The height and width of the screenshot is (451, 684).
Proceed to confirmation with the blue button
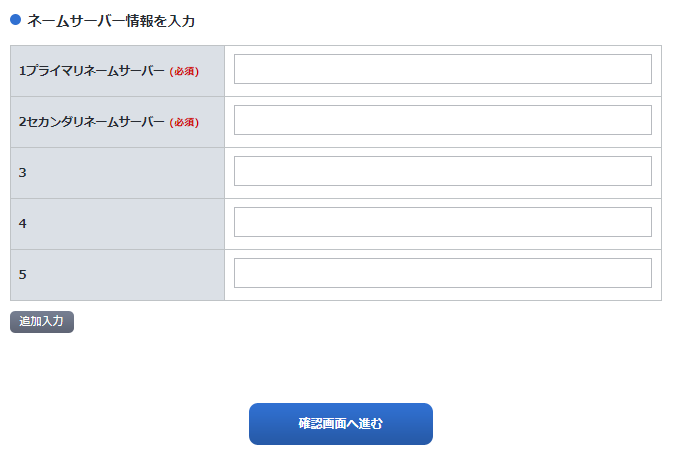point(340,424)
